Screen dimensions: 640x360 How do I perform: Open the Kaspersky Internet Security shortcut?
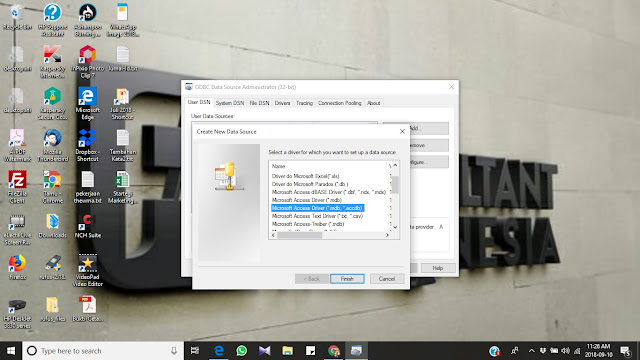[52, 61]
